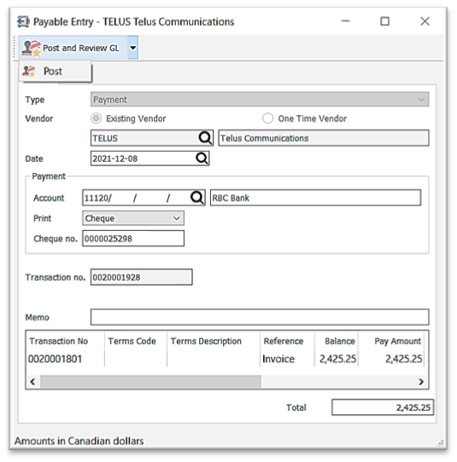Click the Post and Review GL button
457x462 pixels.
coord(73,48)
